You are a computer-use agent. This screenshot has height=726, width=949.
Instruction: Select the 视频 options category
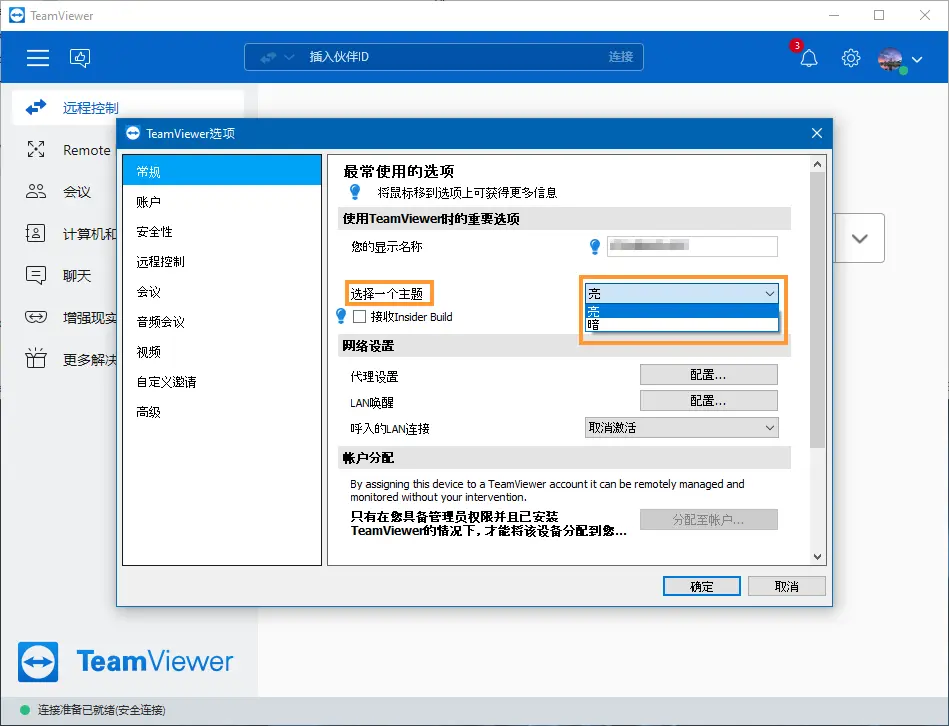(222, 352)
